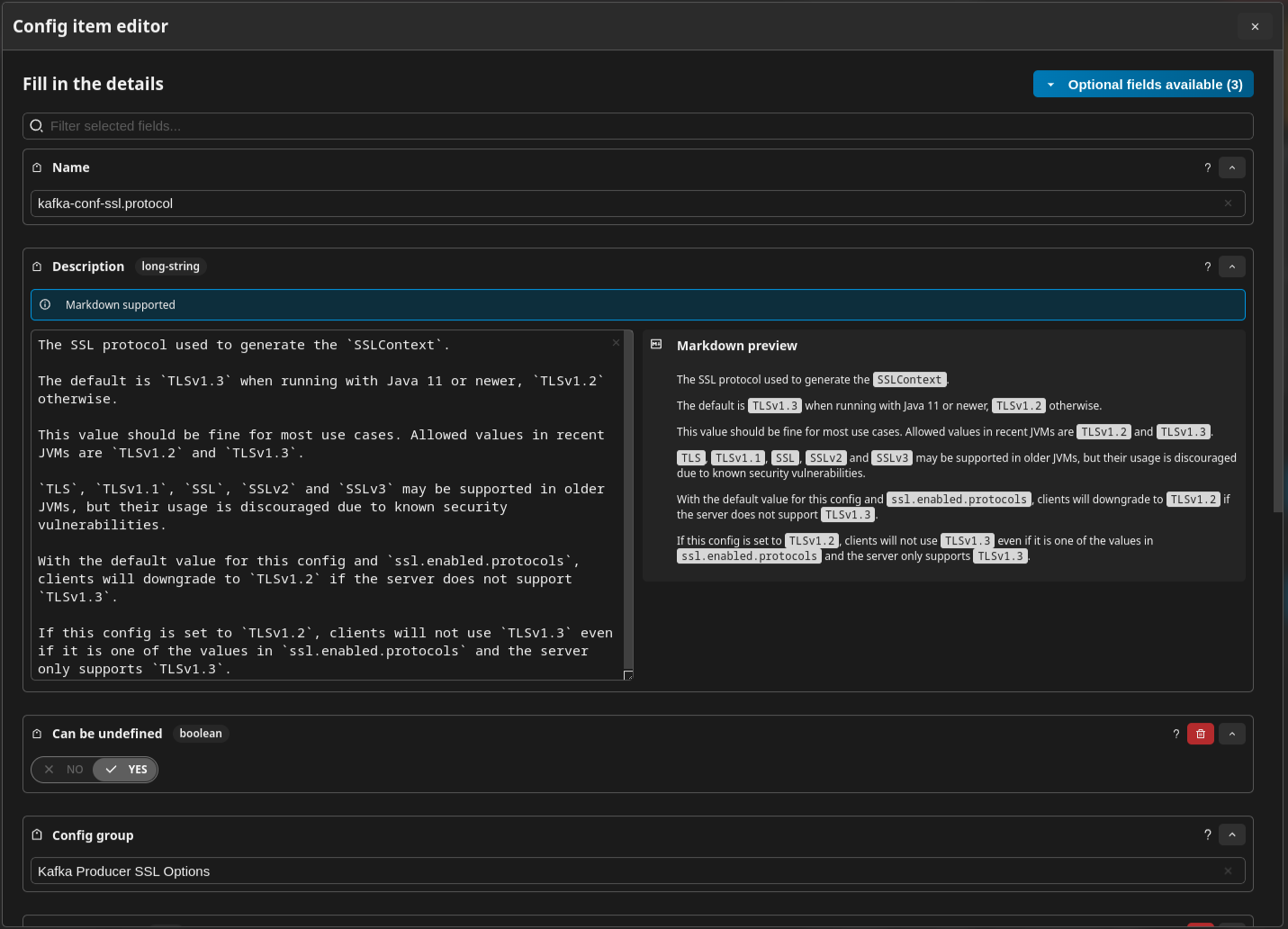Click the long-string type badge
This screenshot has height=929, width=1288.
pos(170,266)
